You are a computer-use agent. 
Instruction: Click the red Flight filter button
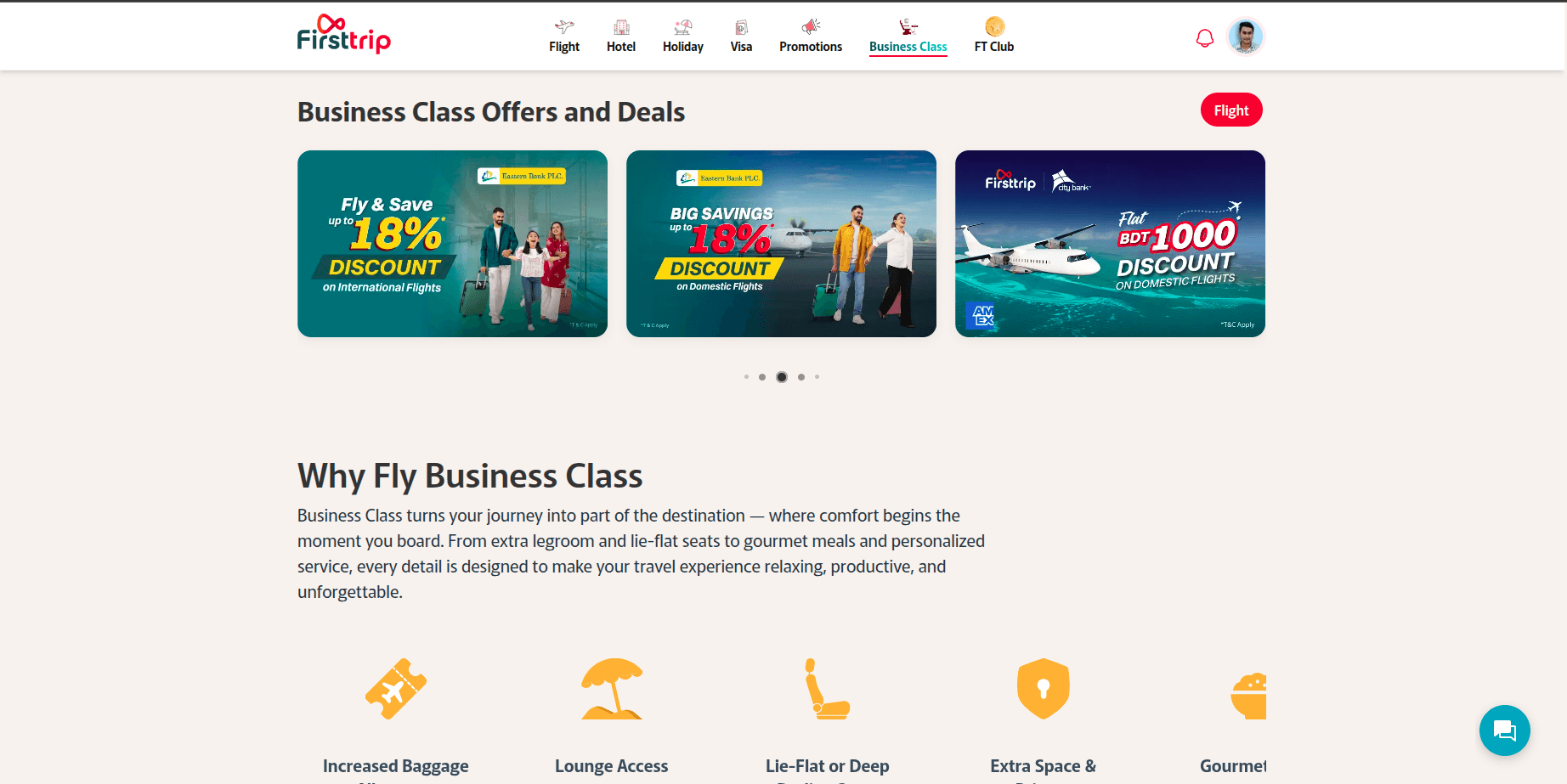[1231, 110]
